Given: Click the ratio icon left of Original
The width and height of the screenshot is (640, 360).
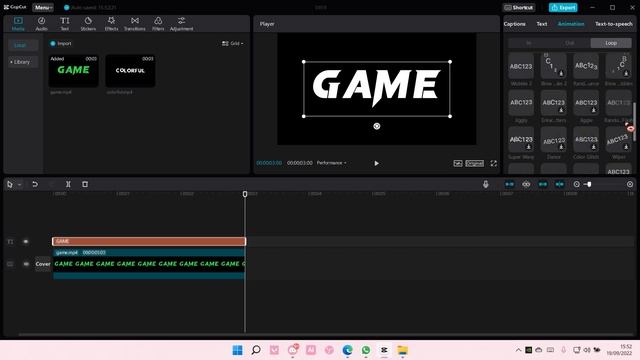Looking at the screenshot, I should (x=458, y=163).
